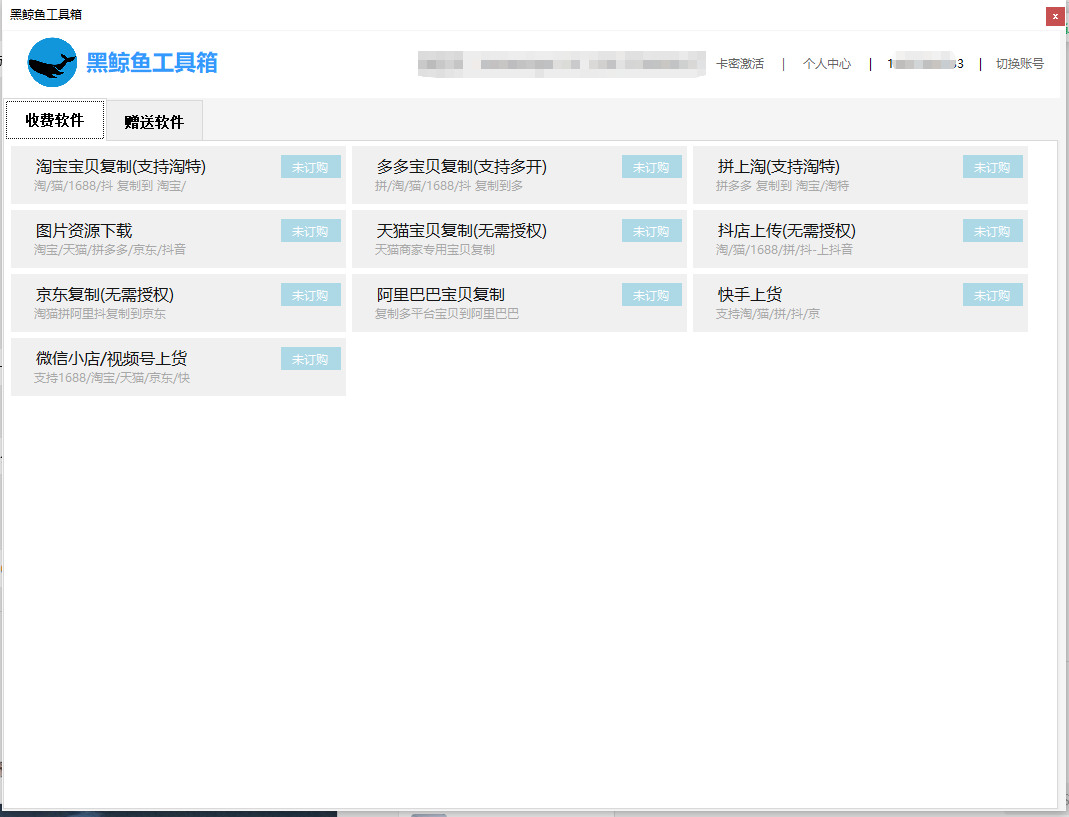1069x817 pixels.
Task: Click description 淘宝/天猫/拼多多/京东/抖音
Action: click(110, 250)
